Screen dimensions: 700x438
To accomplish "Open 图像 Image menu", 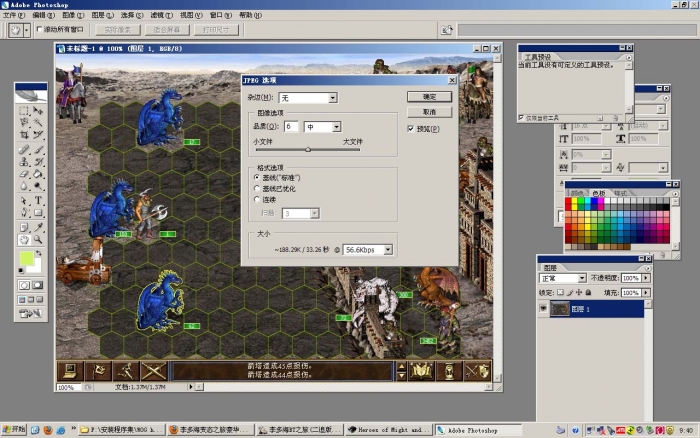I will tap(73, 15).
